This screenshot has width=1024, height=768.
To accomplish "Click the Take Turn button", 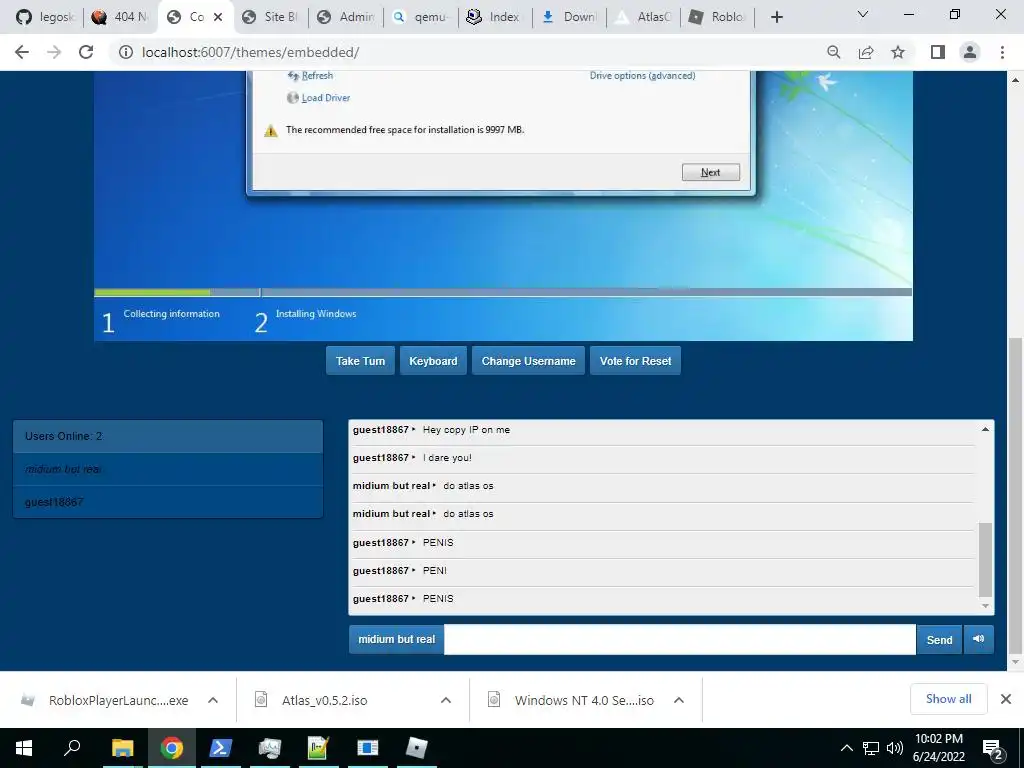I will tap(360, 360).
